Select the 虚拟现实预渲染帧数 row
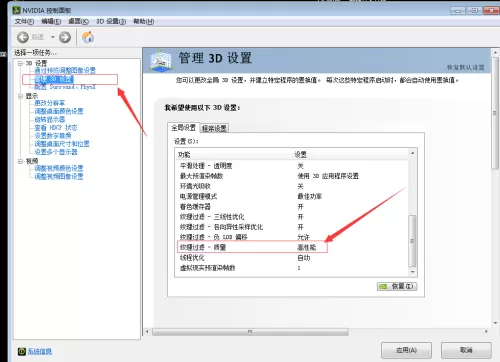Image resolution: width=500 pixels, height=362 pixels. tap(292, 268)
